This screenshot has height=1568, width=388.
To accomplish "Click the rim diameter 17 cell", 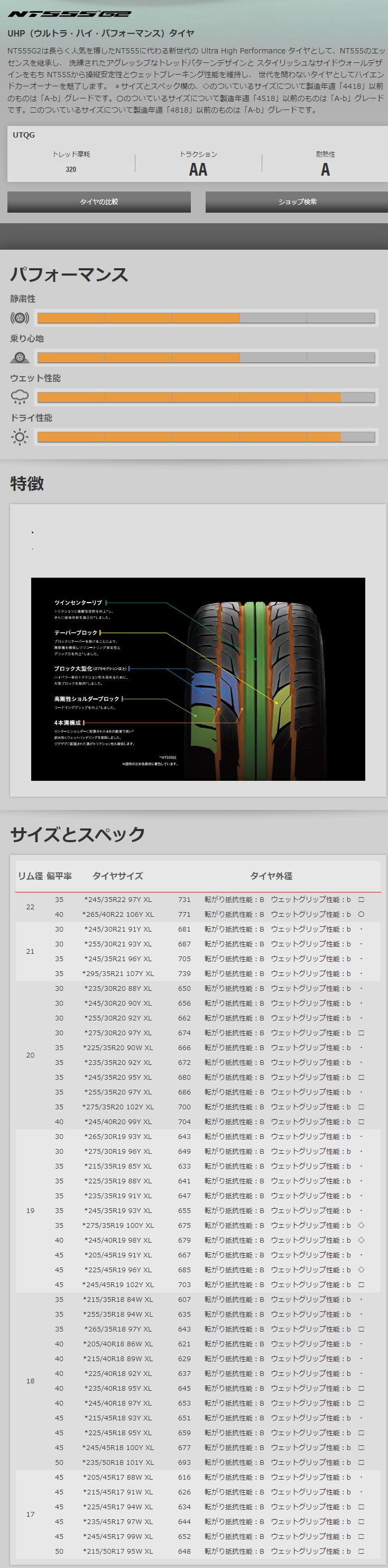I will coord(31,1515).
